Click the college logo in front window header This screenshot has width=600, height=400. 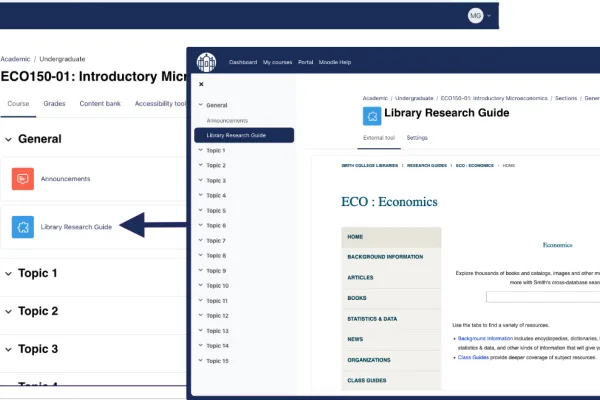pos(206,62)
